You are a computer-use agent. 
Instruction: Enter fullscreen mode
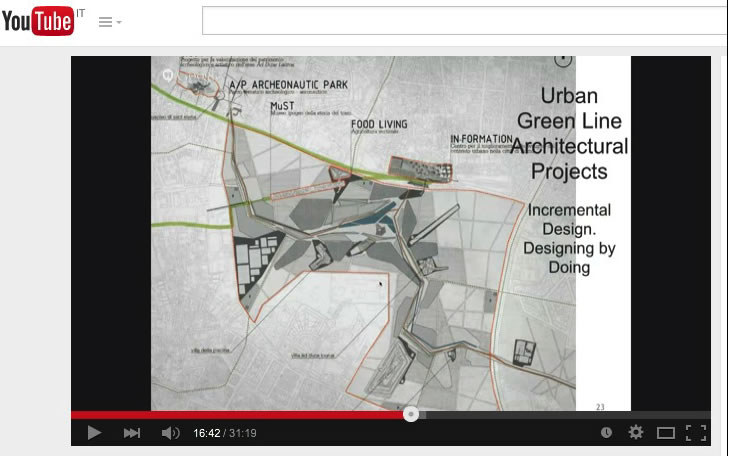tap(695, 432)
